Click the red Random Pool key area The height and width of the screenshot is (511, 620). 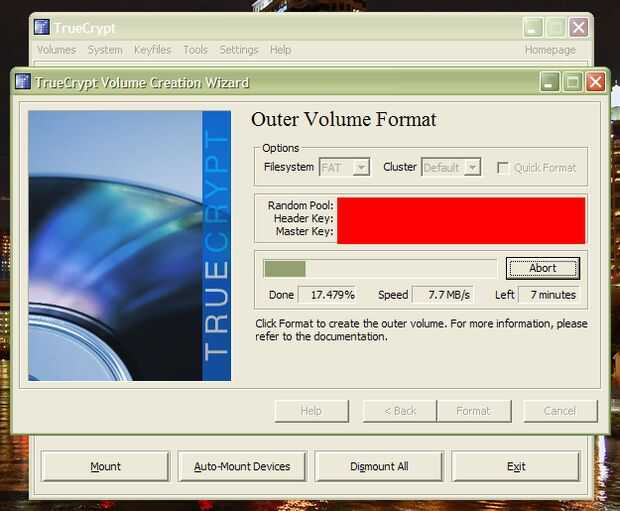coord(461,220)
